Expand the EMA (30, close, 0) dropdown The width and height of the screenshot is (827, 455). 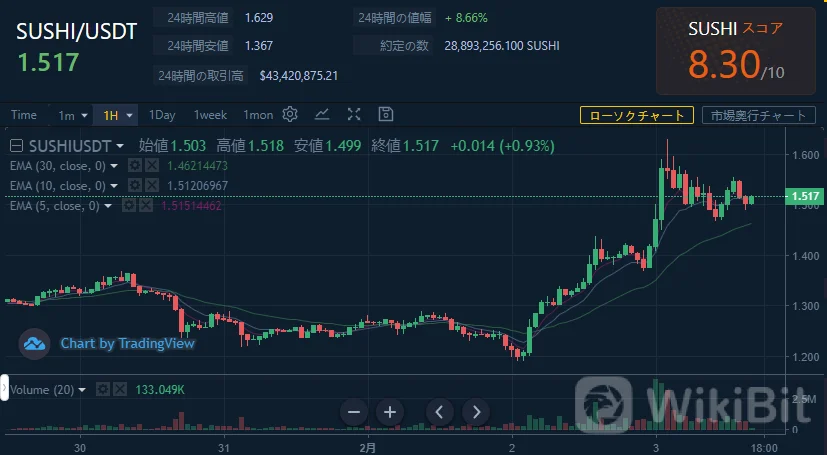point(114,166)
